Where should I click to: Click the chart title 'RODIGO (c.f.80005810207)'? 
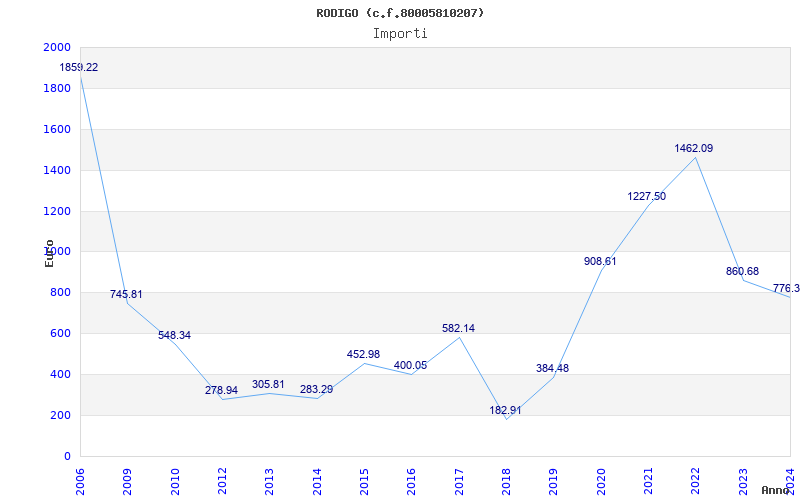(x=400, y=13)
